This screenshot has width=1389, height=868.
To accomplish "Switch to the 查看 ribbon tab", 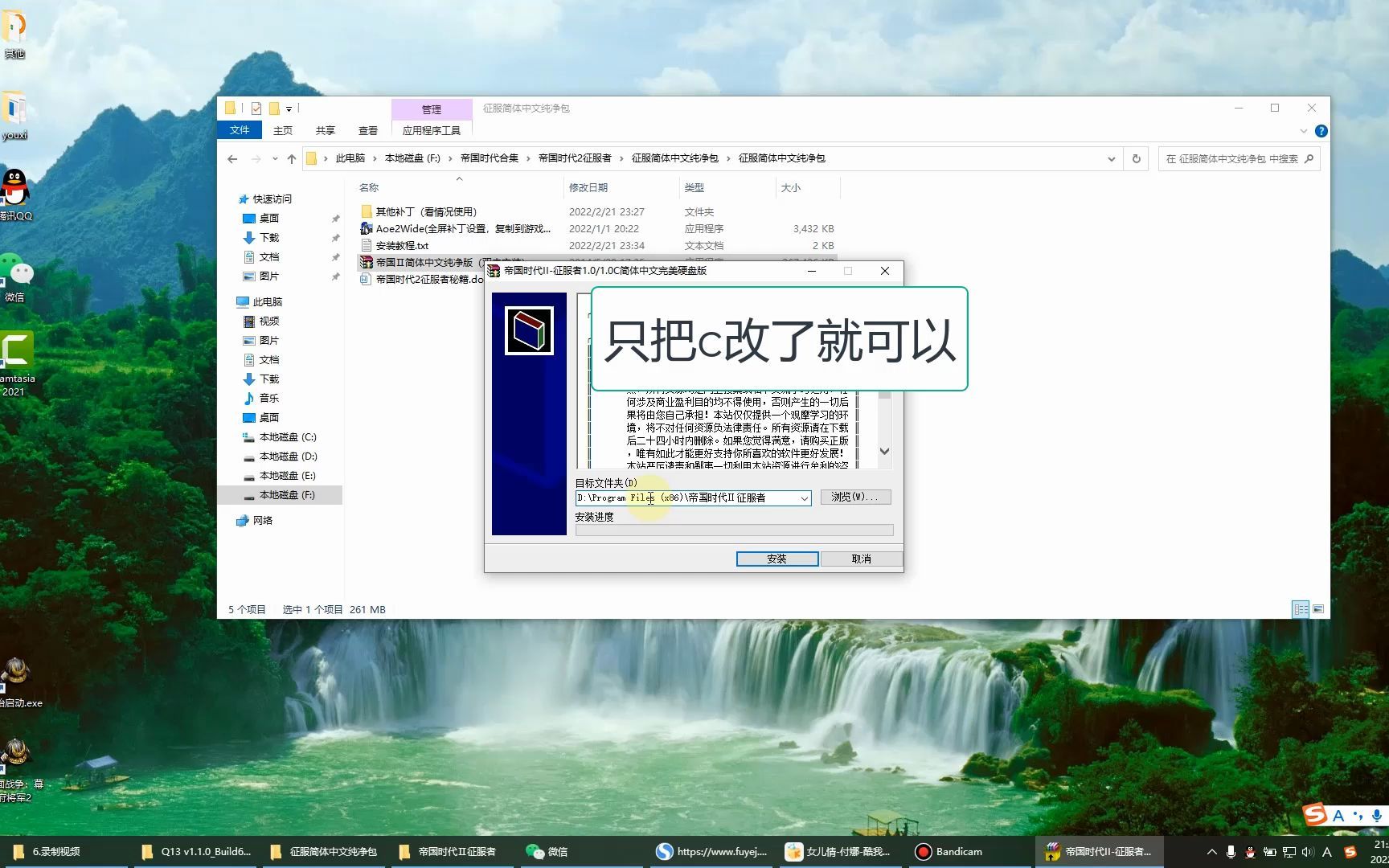I will (x=368, y=130).
